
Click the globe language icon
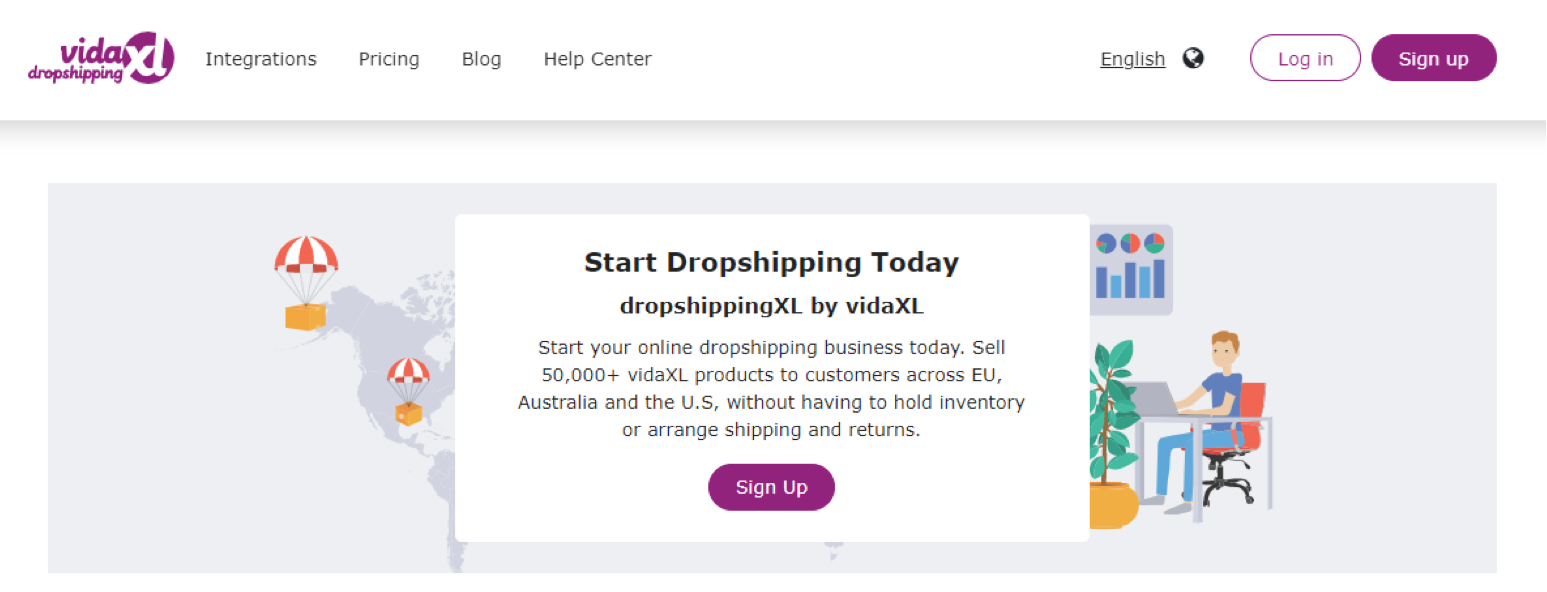click(1193, 58)
